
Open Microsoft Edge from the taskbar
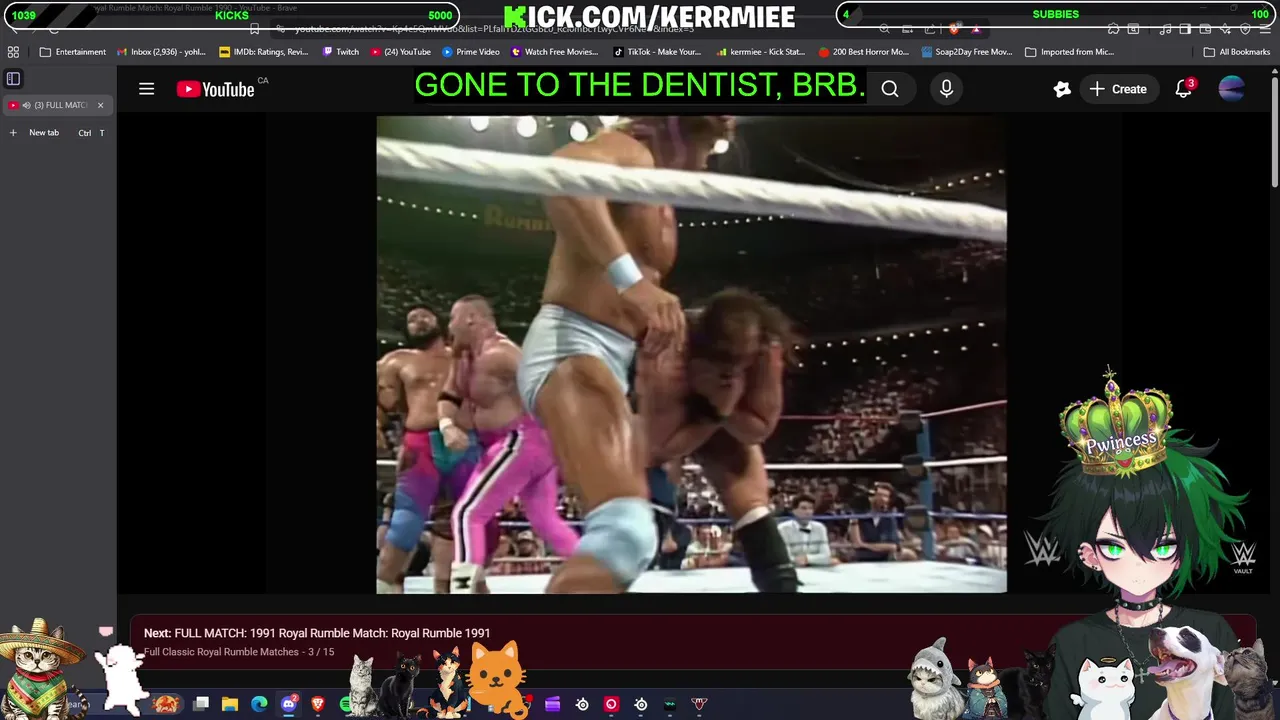click(259, 704)
